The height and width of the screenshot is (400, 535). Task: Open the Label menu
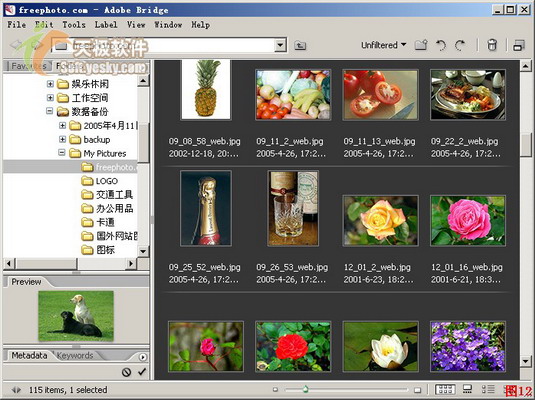tap(106, 25)
